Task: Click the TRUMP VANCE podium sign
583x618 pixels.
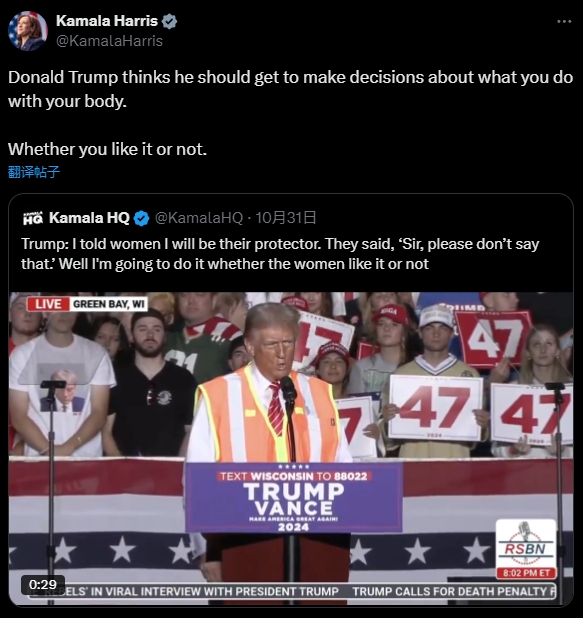Action: pos(294,498)
